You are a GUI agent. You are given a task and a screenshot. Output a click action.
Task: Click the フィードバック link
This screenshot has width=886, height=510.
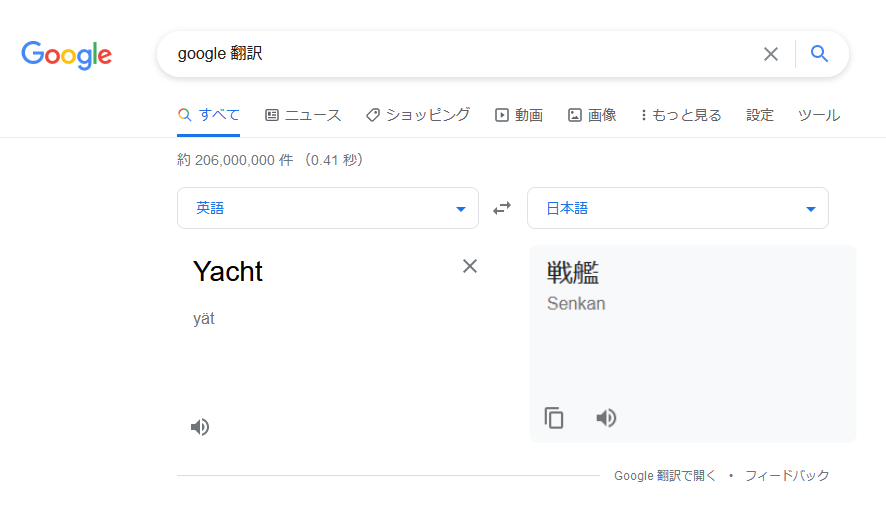click(787, 476)
